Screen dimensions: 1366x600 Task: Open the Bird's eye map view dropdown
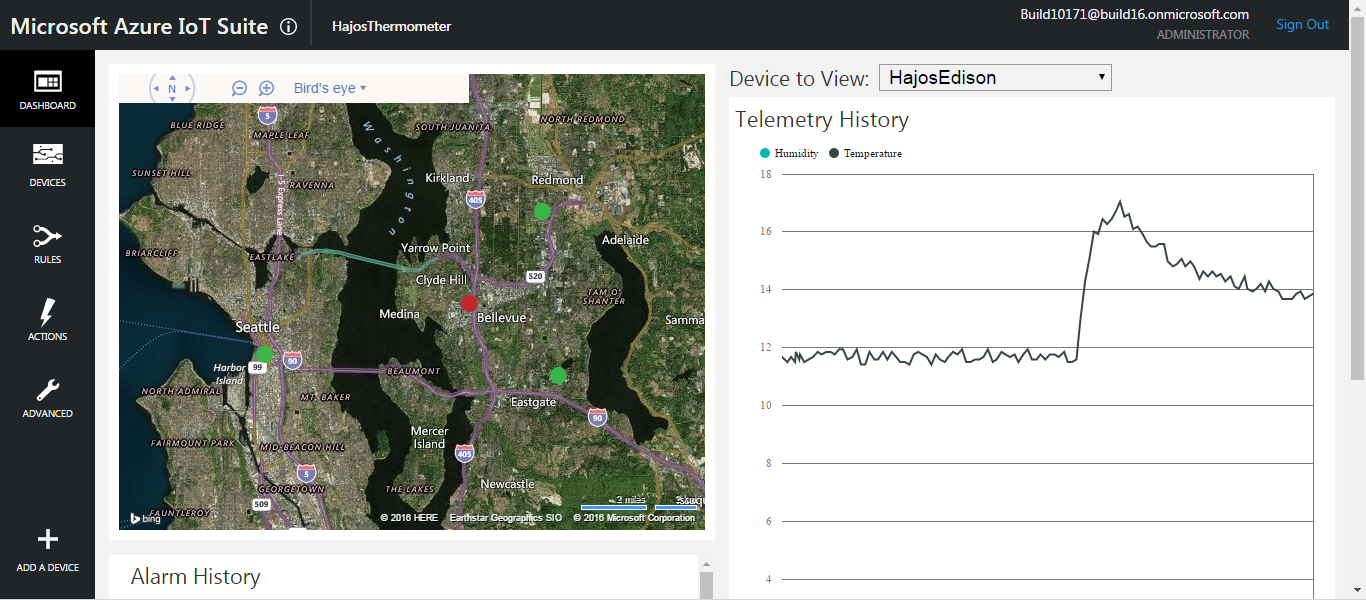tap(330, 88)
